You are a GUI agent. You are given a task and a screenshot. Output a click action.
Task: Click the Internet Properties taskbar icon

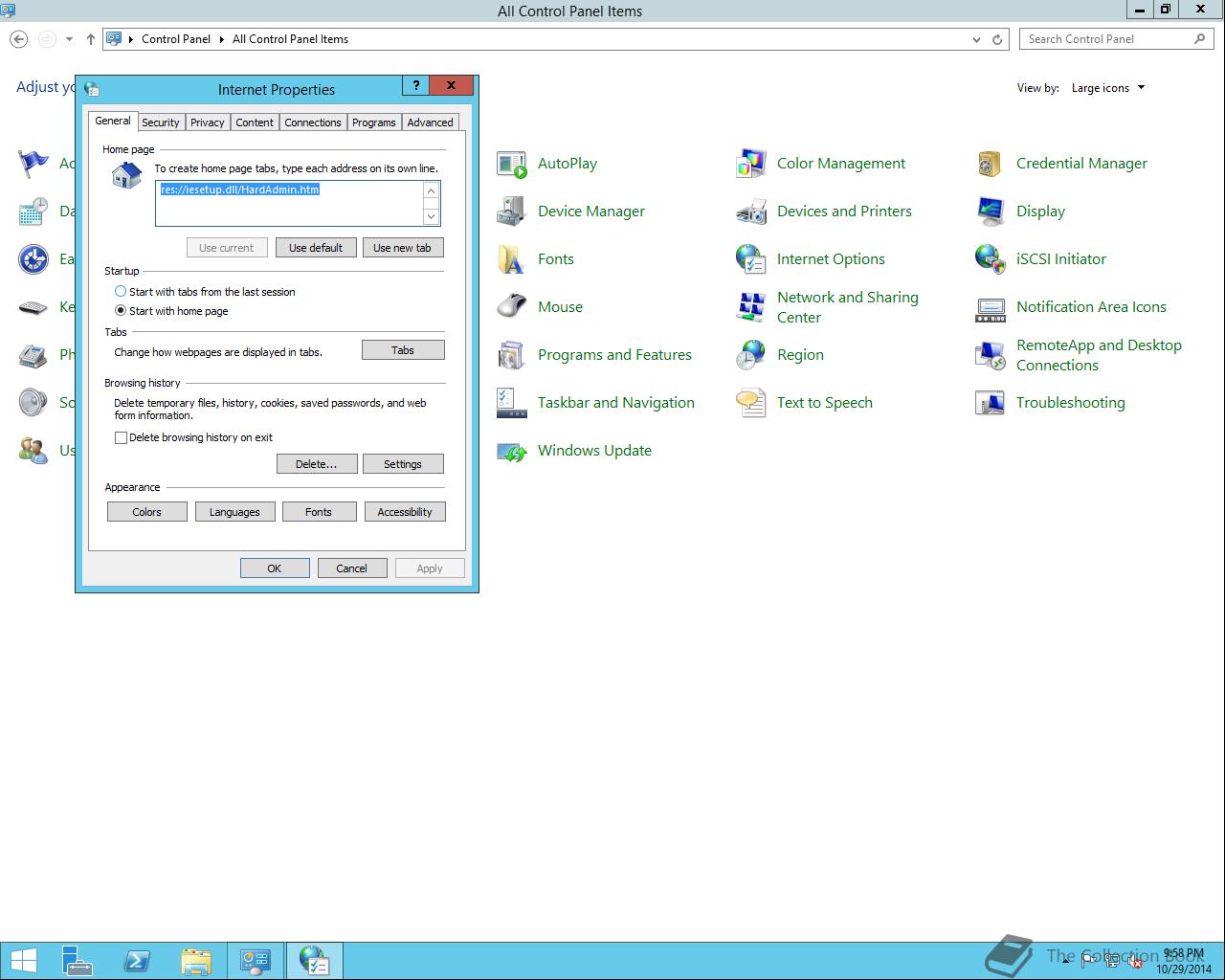click(314, 961)
